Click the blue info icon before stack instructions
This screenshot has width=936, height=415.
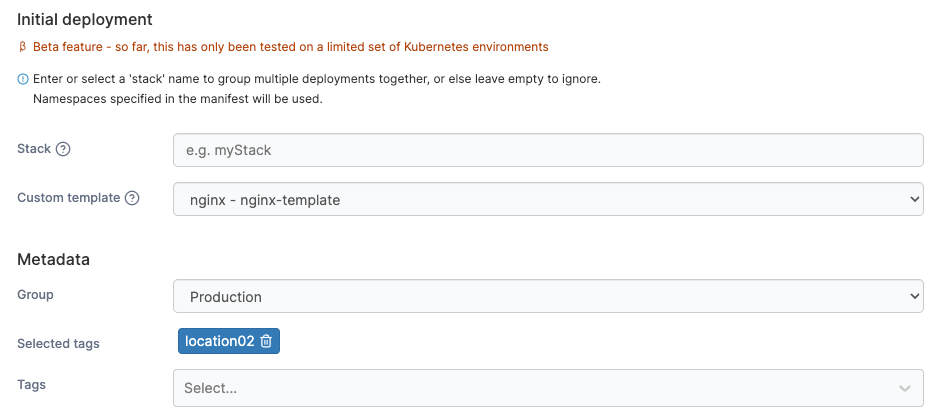tap(23, 79)
